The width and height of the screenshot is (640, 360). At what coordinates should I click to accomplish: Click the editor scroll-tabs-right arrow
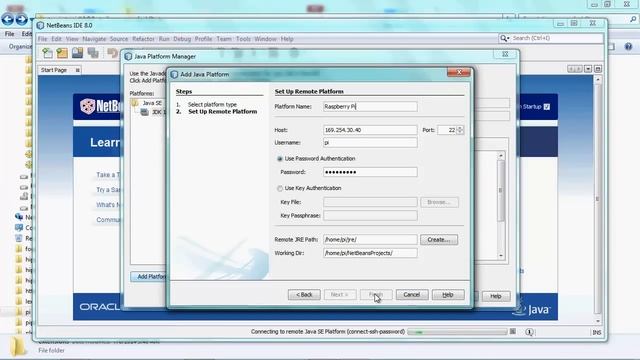coord(579,69)
